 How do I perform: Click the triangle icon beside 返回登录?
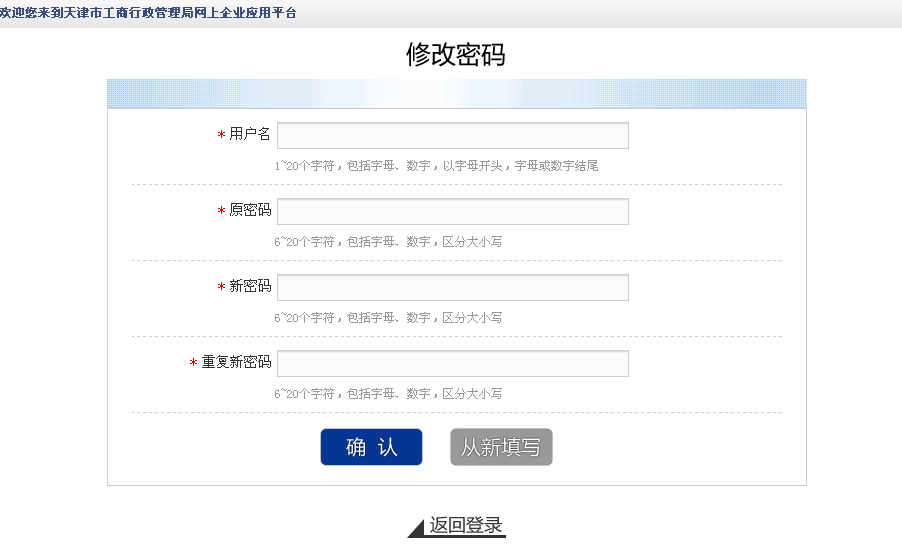[x=418, y=529]
